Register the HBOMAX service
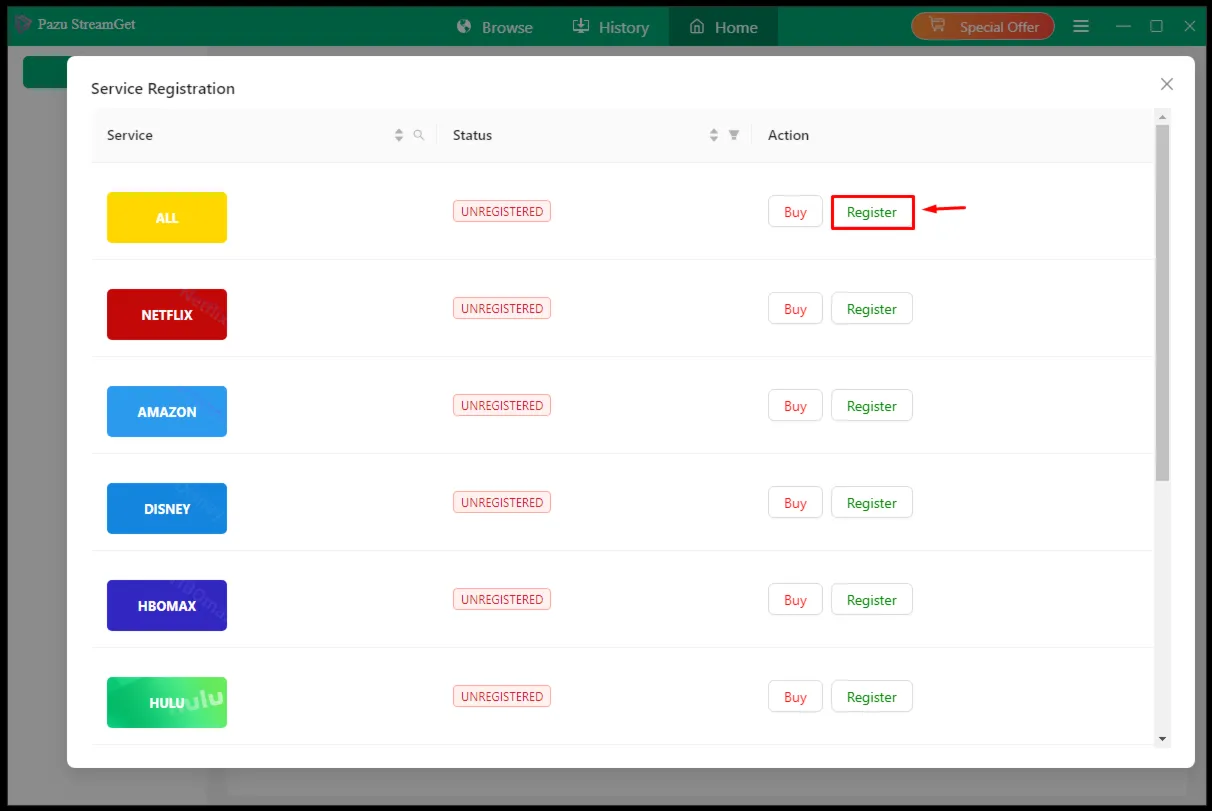The width and height of the screenshot is (1212, 811). coord(872,600)
